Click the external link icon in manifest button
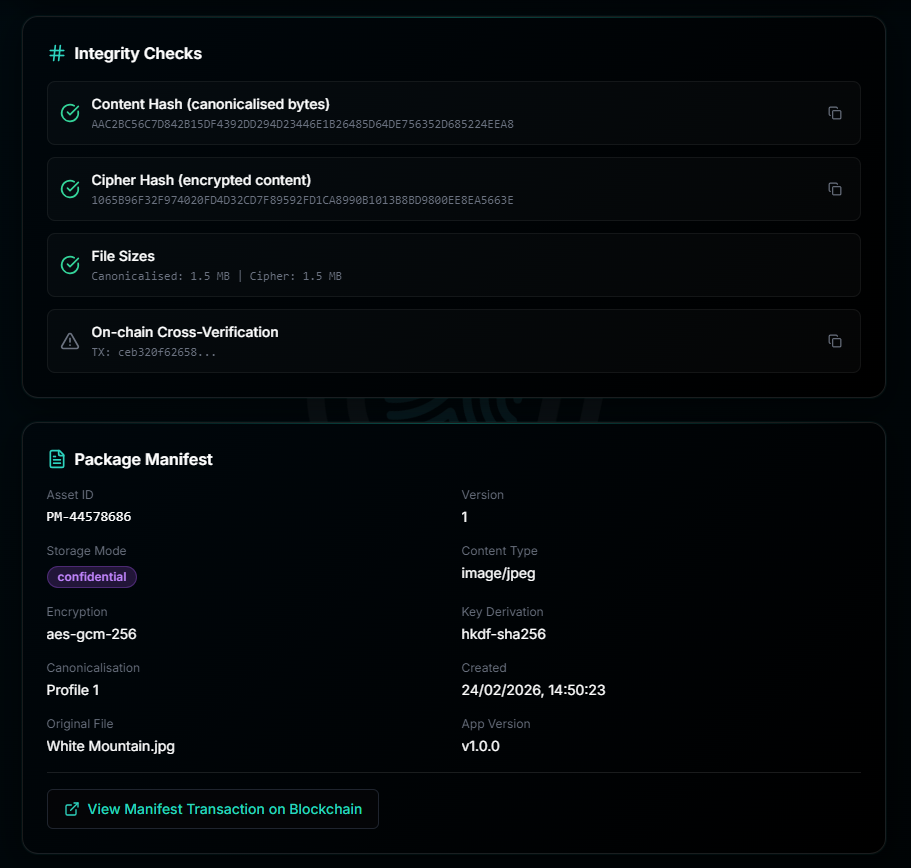This screenshot has height=868, width=911. [x=72, y=809]
